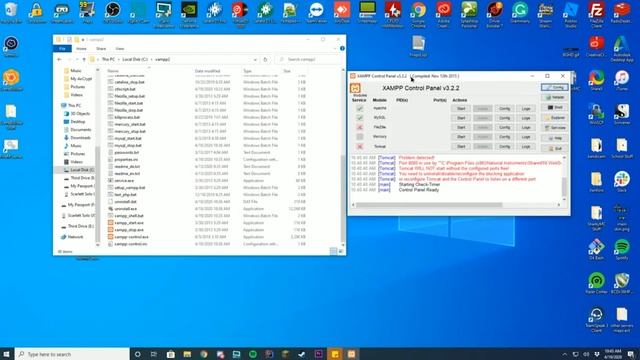Open Explorer button in XAMPP panel
Image resolution: width=640 pixels, height=360 pixels.
pos(555,118)
